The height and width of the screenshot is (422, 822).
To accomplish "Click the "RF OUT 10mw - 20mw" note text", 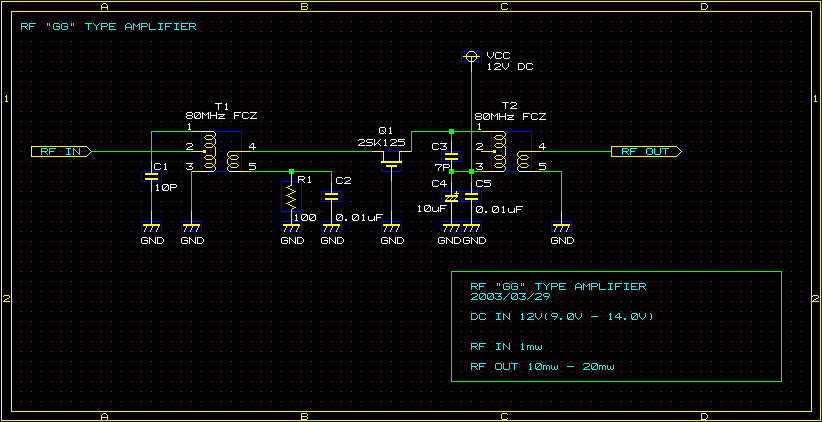I will (542, 367).
